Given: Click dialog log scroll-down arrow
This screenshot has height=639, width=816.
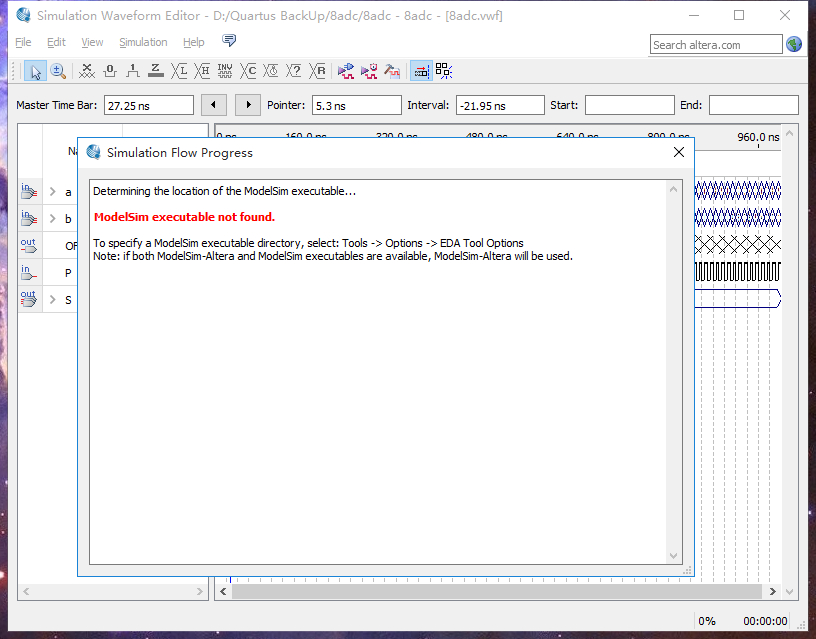Looking at the screenshot, I should pyautogui.click(x=673, y=556).
